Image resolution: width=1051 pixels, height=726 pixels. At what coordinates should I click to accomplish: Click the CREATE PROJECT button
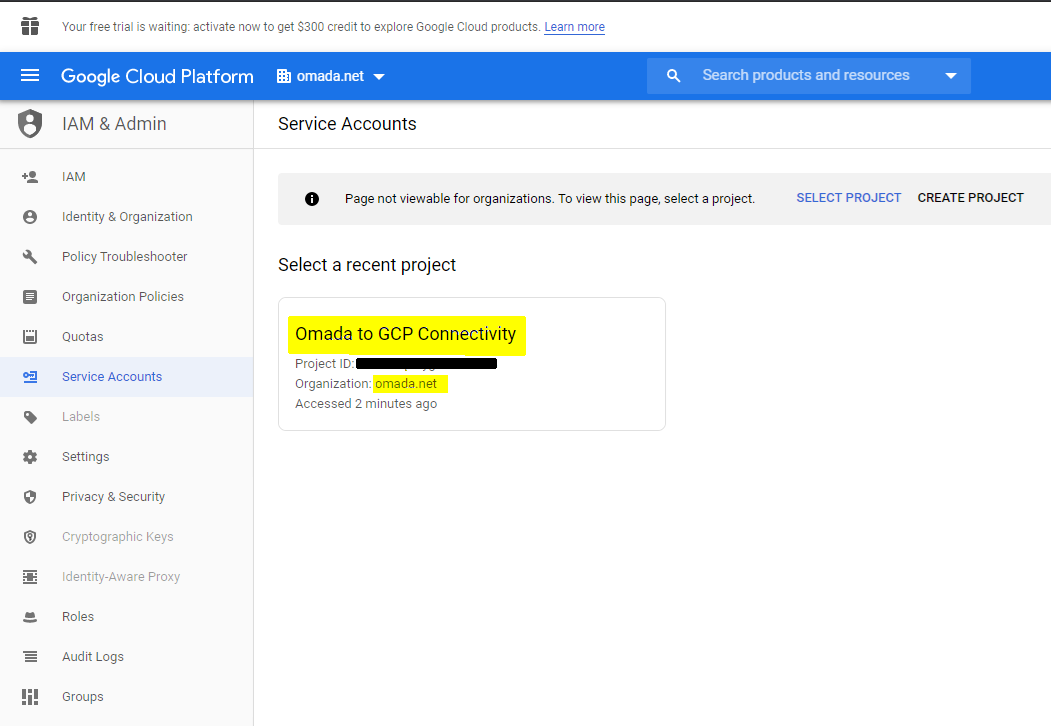coord(971,198)
